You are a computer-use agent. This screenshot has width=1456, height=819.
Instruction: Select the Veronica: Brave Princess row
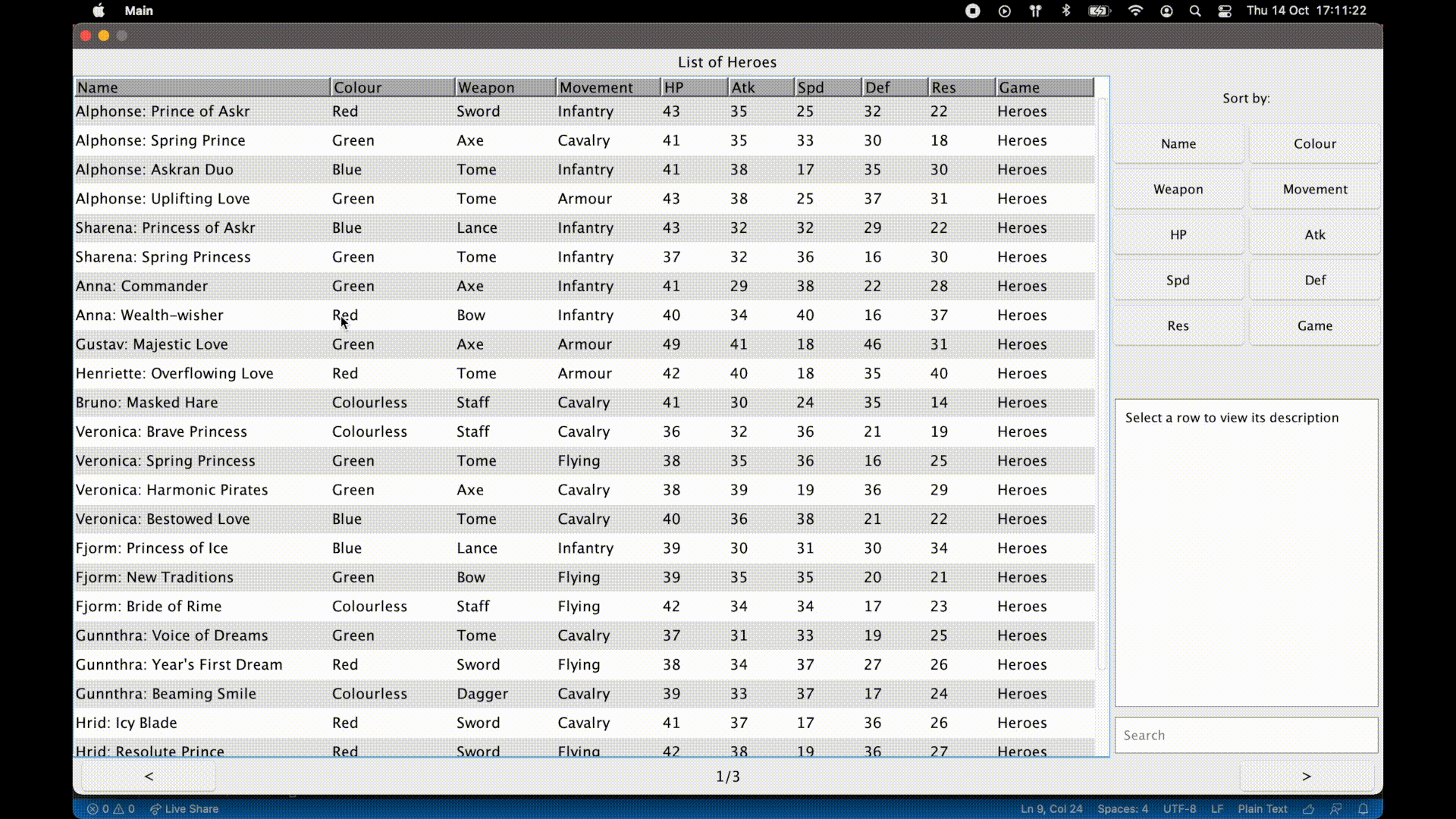click(x=585, y=431)
